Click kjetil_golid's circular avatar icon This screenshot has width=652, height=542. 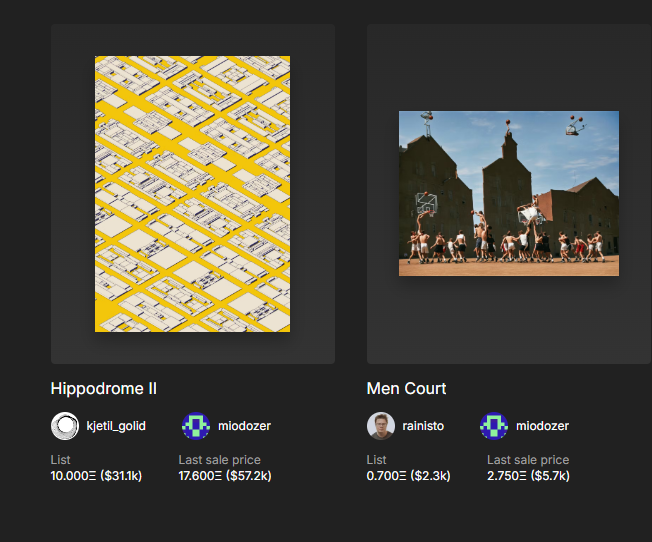click(x=65, y=426)
